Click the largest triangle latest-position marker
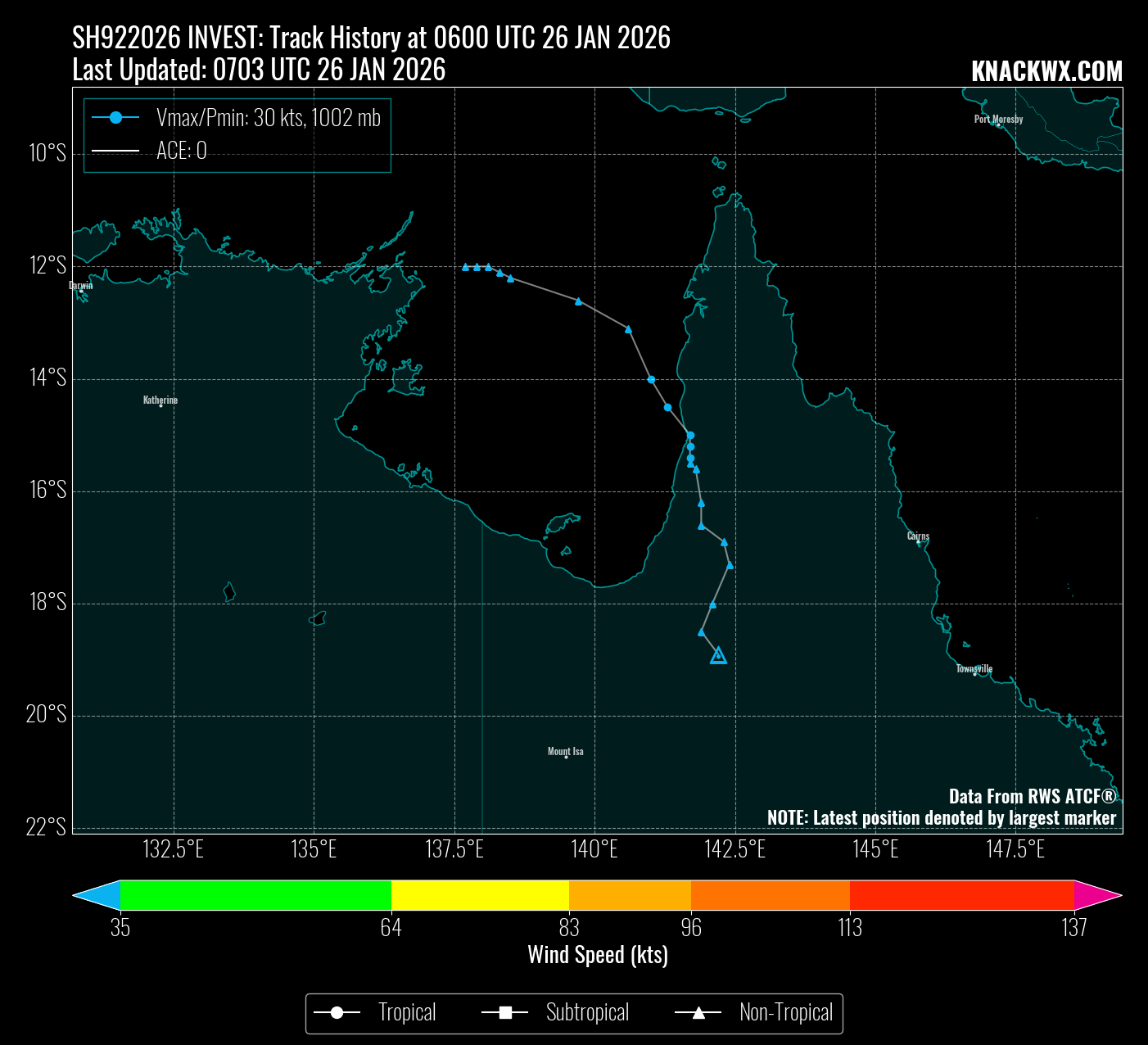Screen dimensions: 1148x1045 (x=718, y=655)
